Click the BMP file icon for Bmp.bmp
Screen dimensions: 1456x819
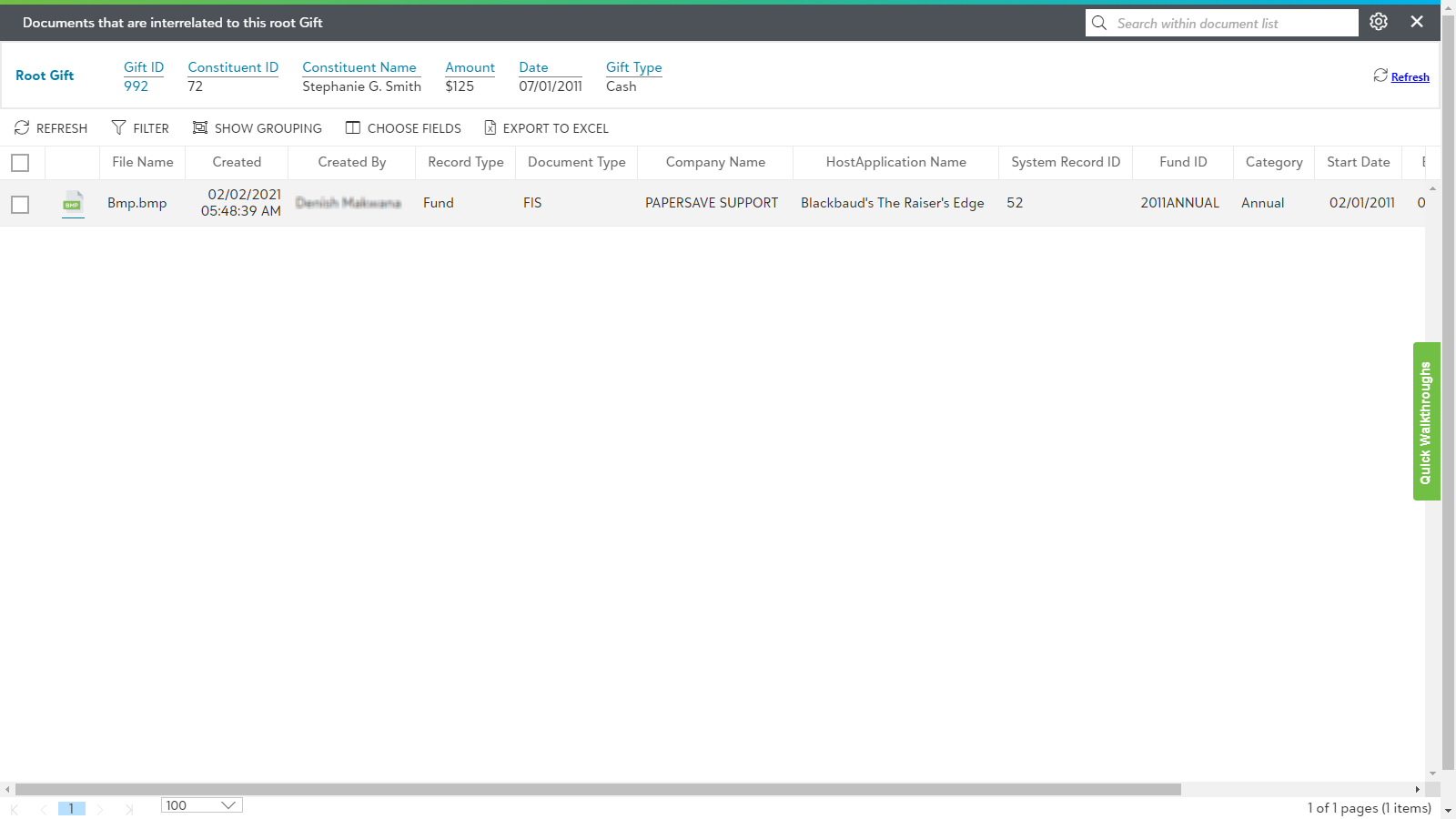[x=73, y=204]
